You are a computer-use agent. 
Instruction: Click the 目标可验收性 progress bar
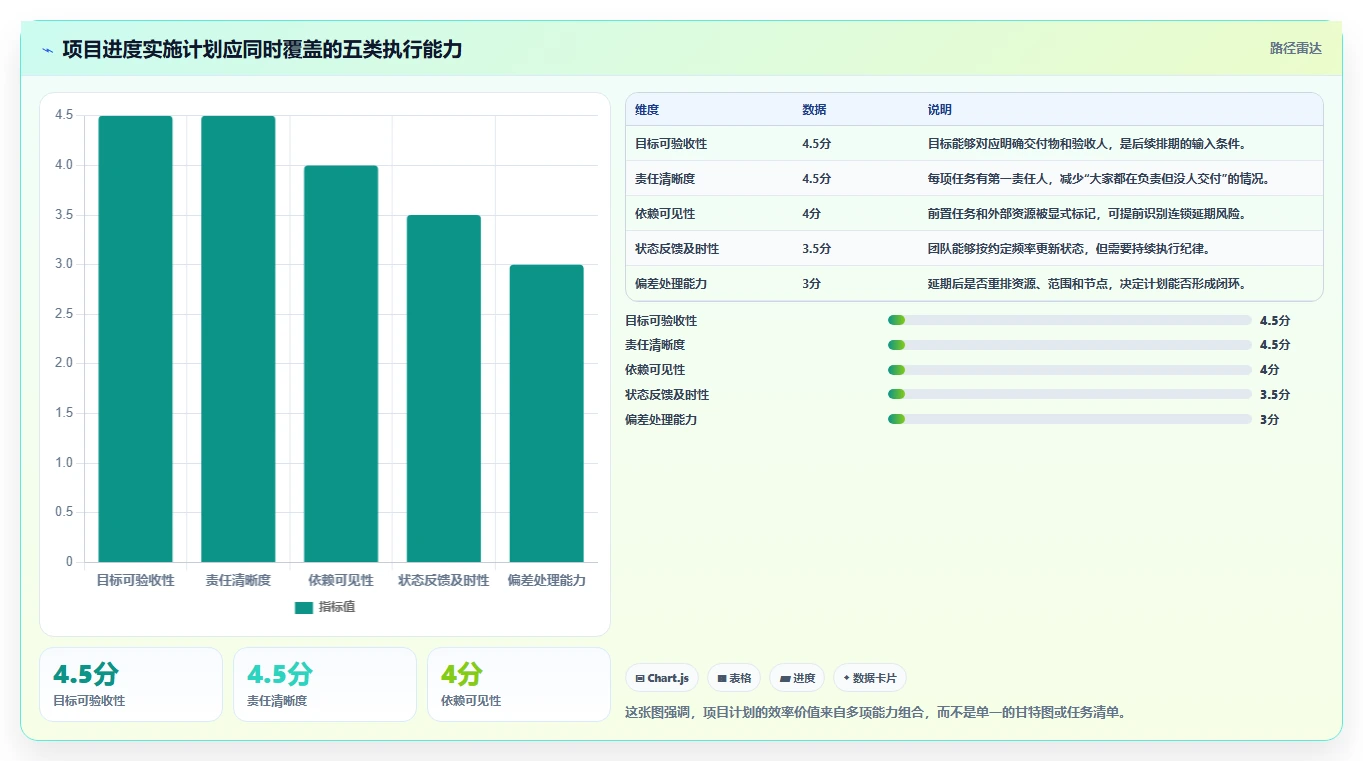pos(1070,320)
